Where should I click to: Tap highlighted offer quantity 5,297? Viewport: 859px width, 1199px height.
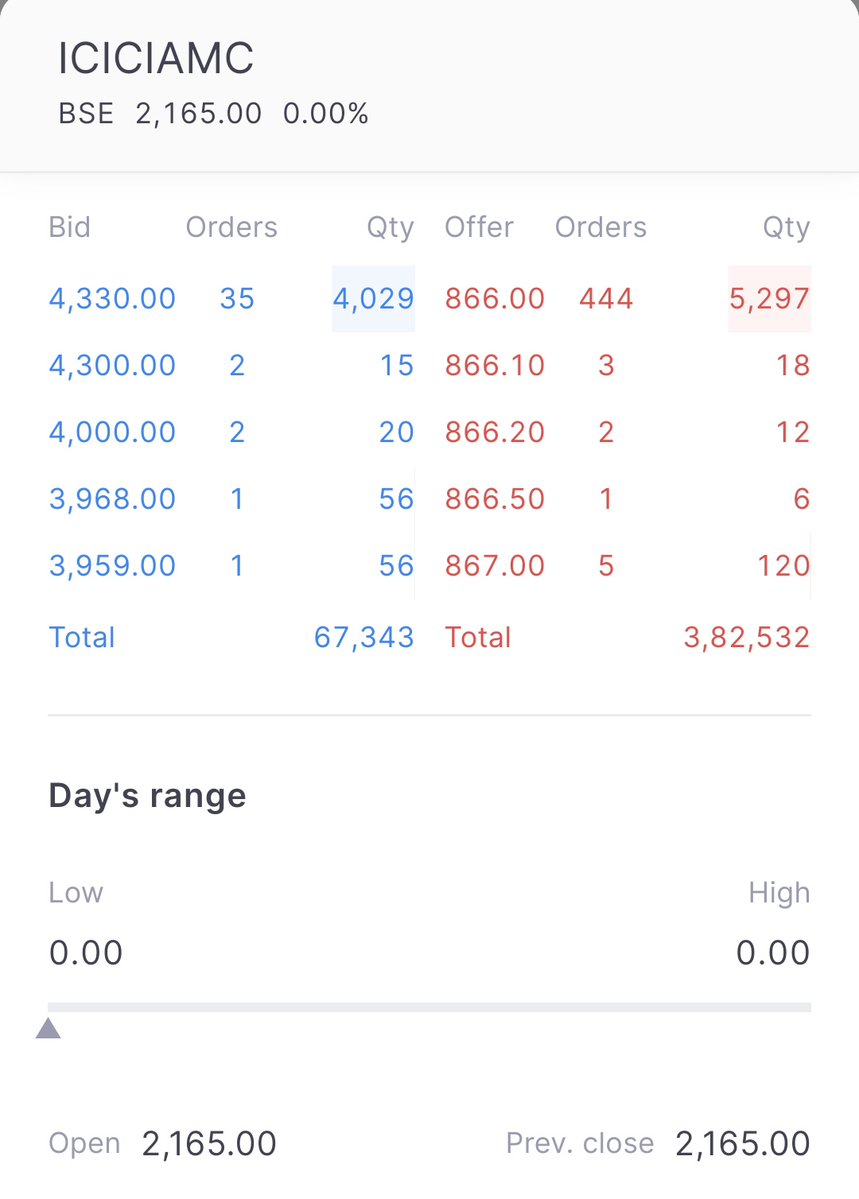coord(770,298)
